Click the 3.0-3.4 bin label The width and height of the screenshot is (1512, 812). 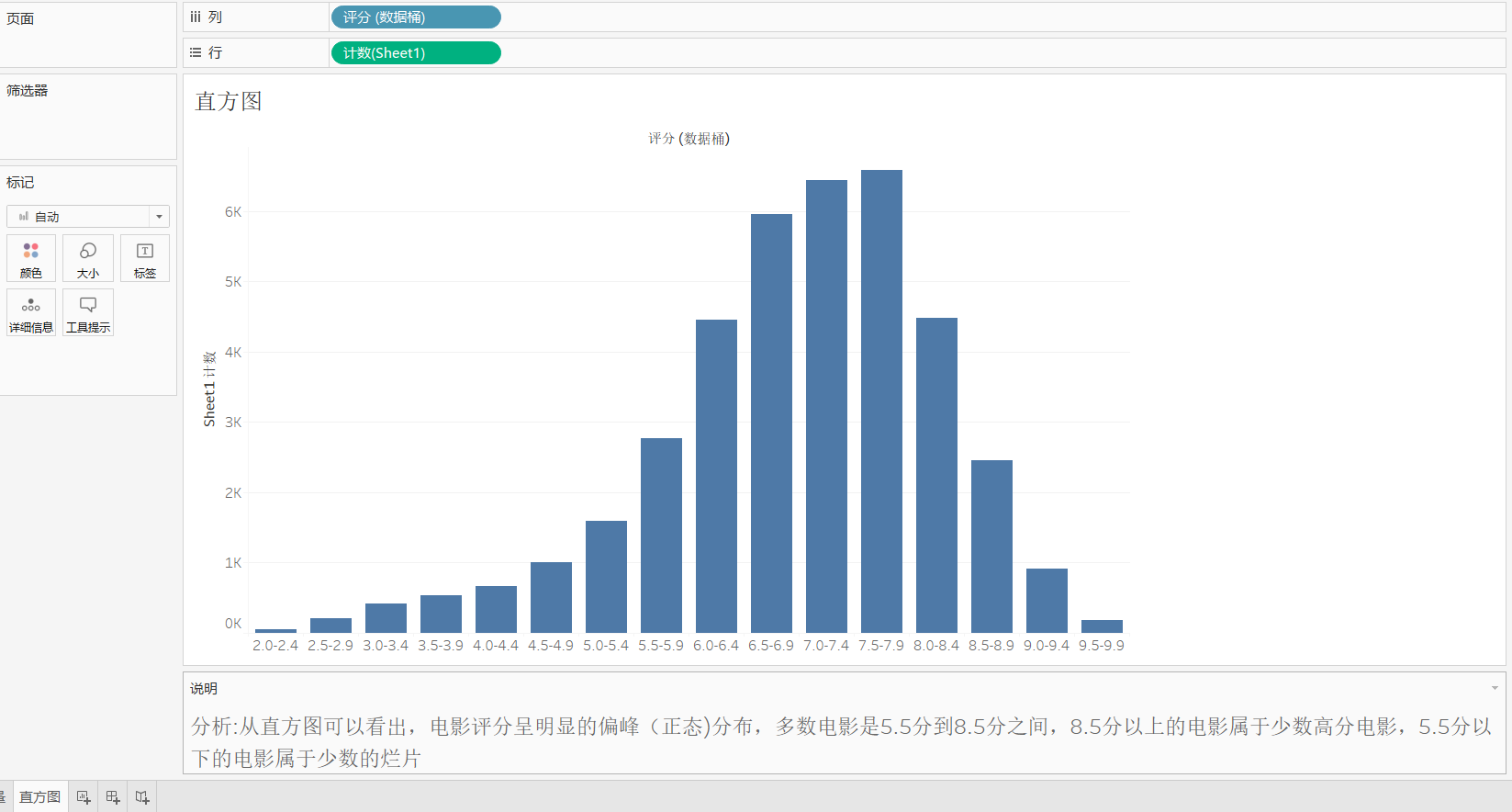point(386,646)
